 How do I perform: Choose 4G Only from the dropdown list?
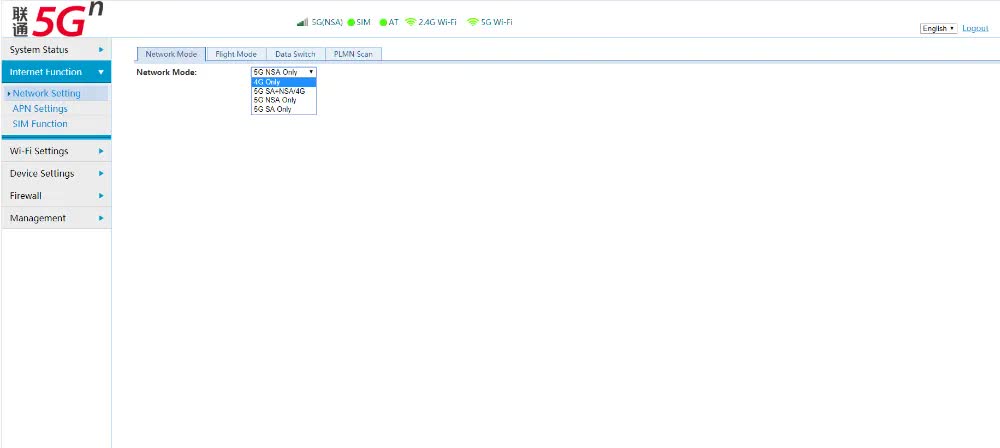pos(284,82)
